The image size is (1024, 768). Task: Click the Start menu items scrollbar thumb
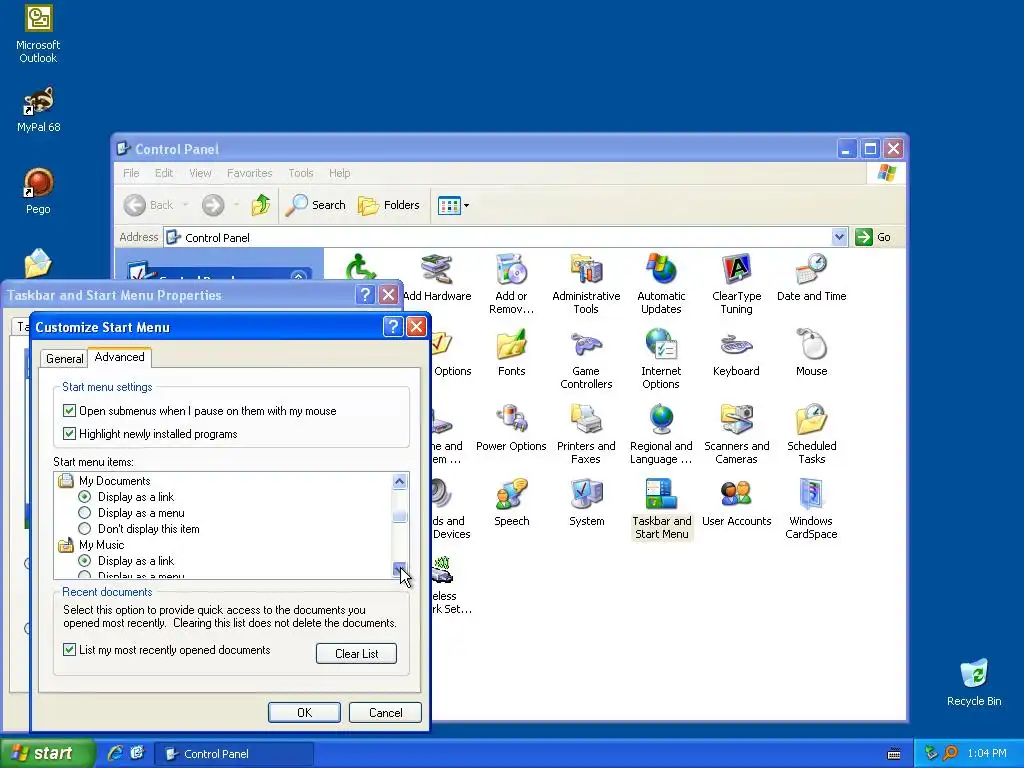pyautogui.click(x=400, y=515)
